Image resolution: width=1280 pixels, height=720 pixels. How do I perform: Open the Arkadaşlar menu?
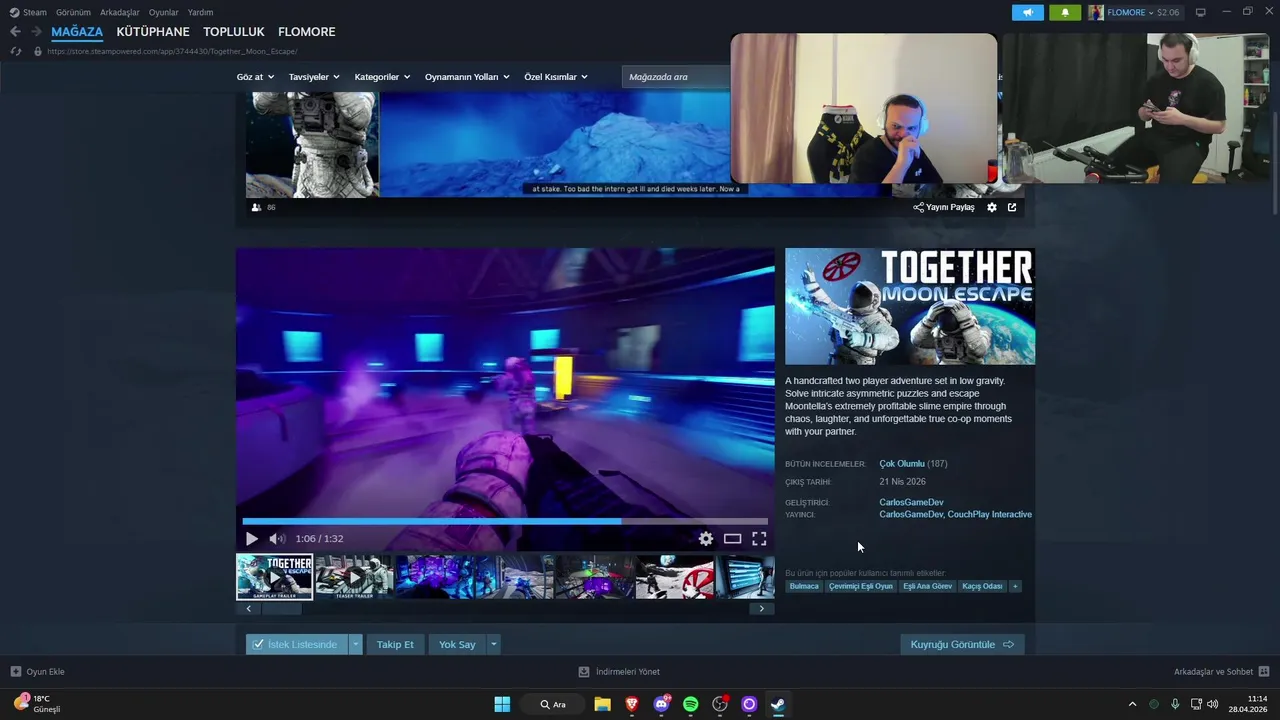[x=120, y=12]
